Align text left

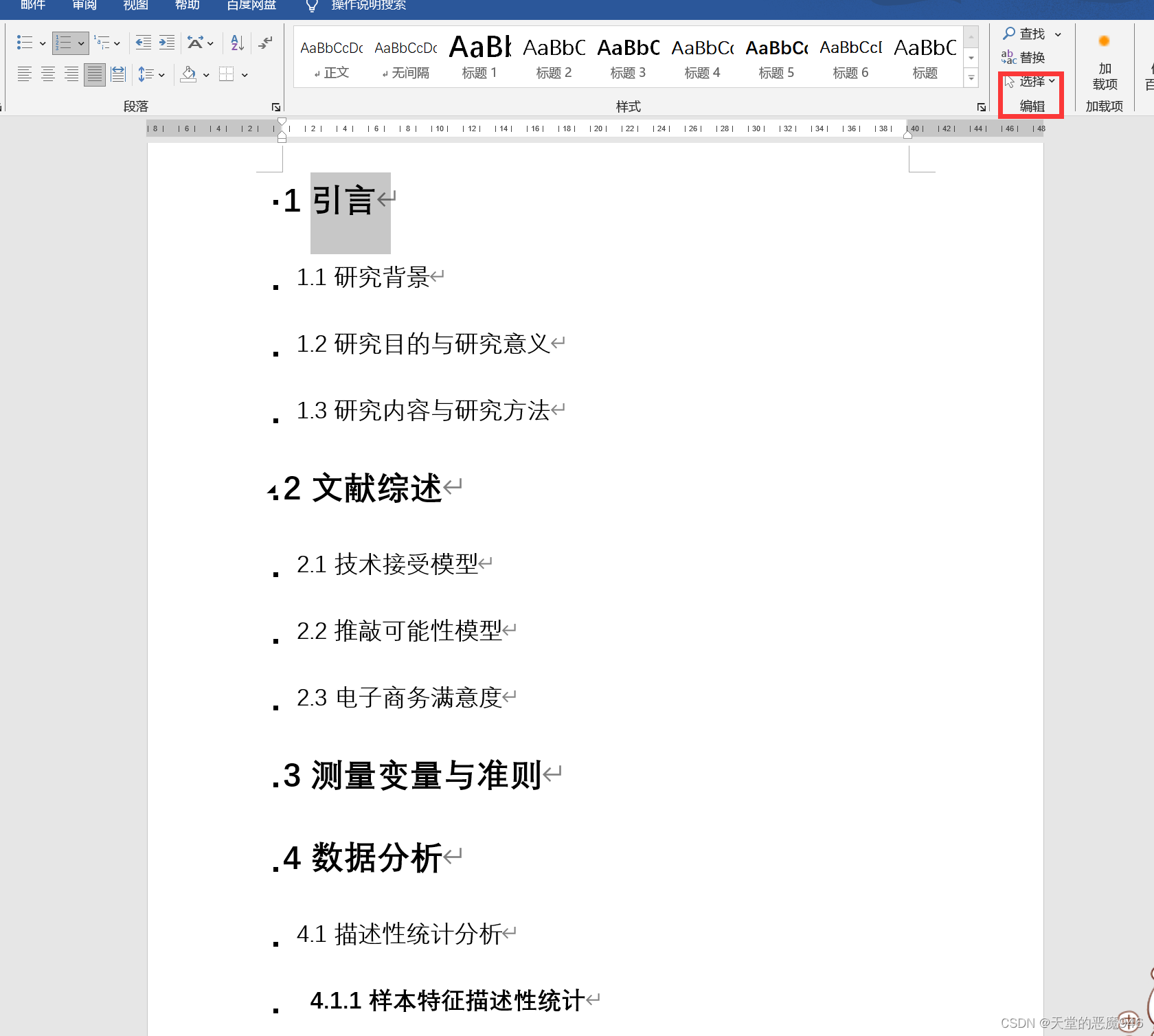[25, 74]
